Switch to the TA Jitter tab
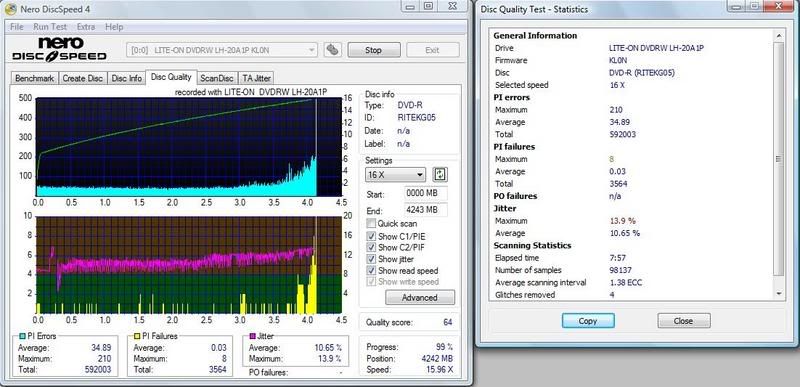The width and height of the screenshot is (800, 387). (x=256, y=78)
